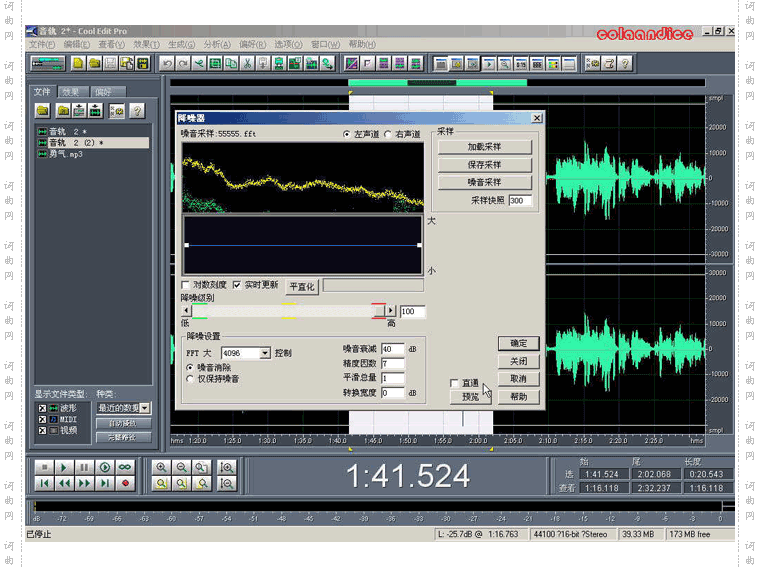Screen dimensions: 760x567
Task: Switch to multitrack view via toolbar toggle
Action: point(48,63)
